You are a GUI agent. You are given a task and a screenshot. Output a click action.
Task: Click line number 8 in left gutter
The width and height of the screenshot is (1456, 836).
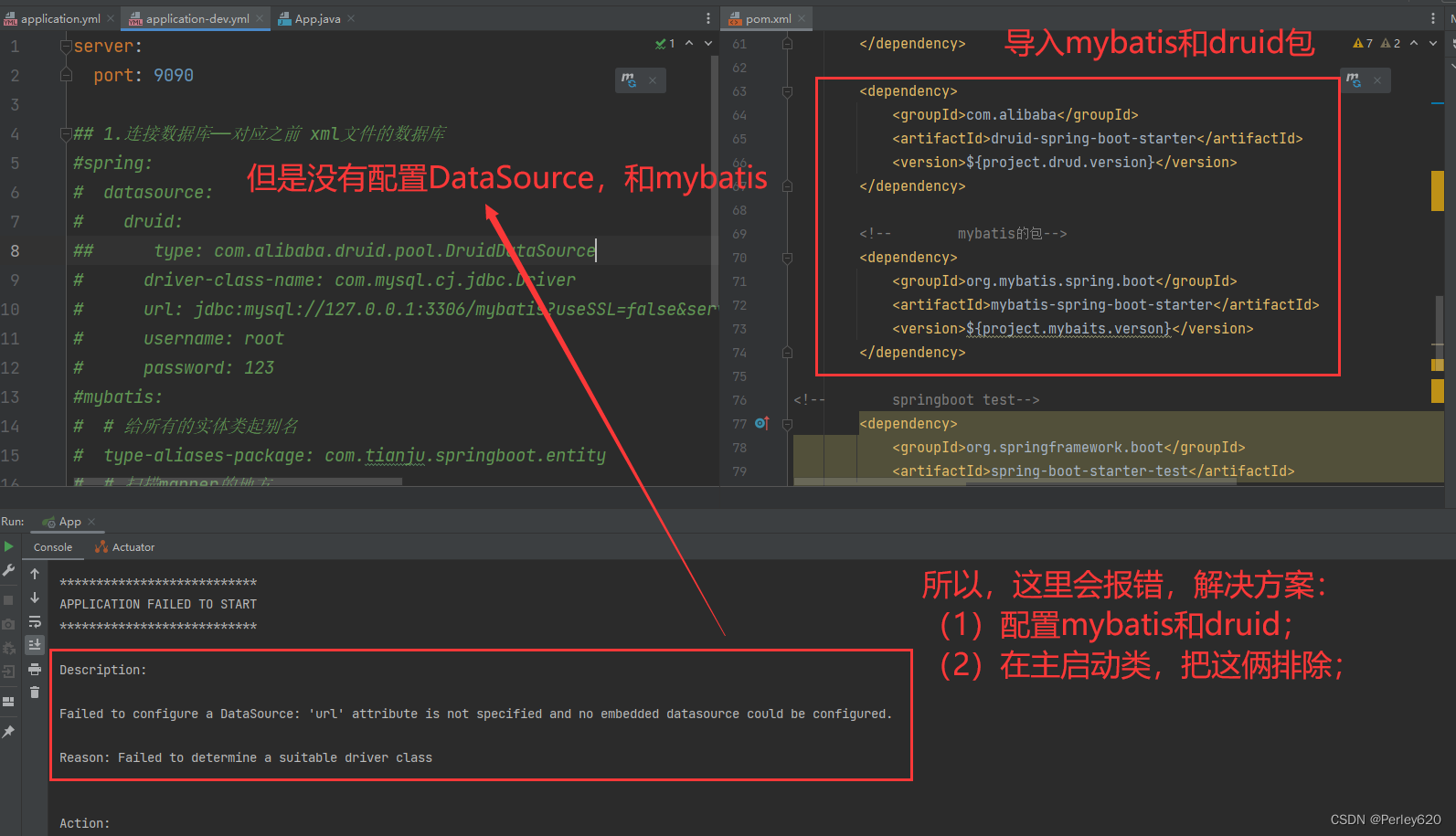tap(15, 250)
